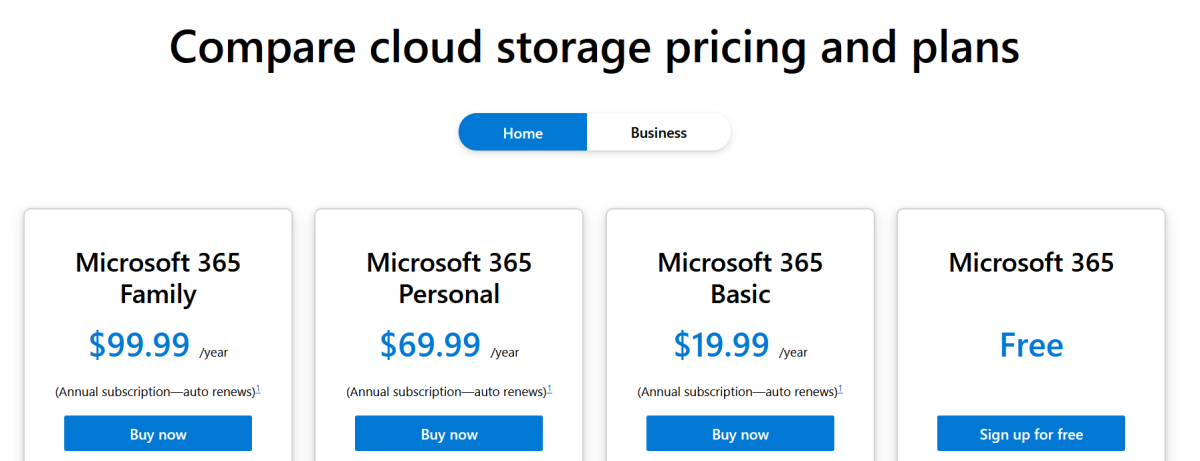The image size is (1200, 461).
Task: Switch to the Business plans tab
Action: (x=659, y=132)
